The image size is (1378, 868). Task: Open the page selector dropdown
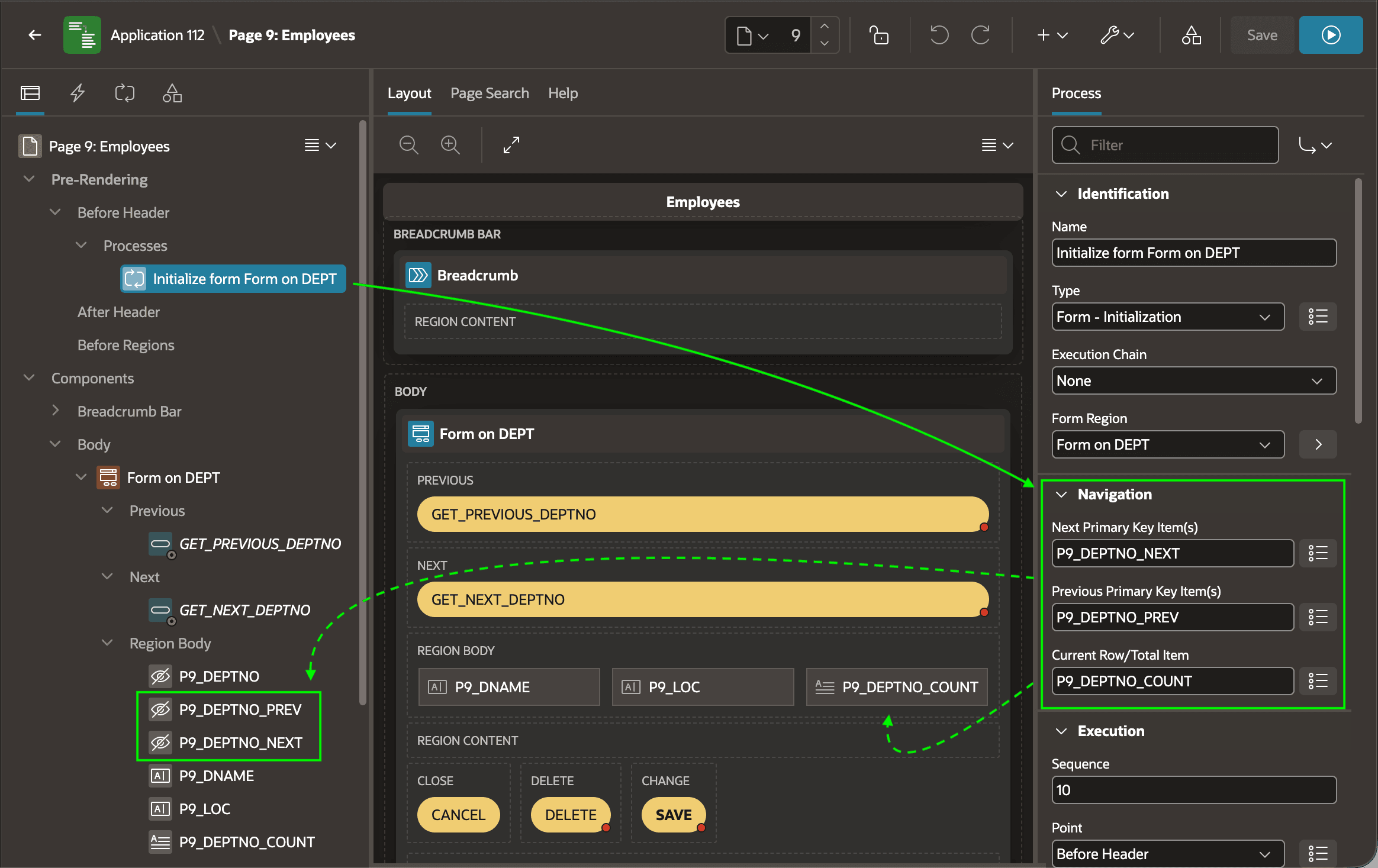coord(753,36)
